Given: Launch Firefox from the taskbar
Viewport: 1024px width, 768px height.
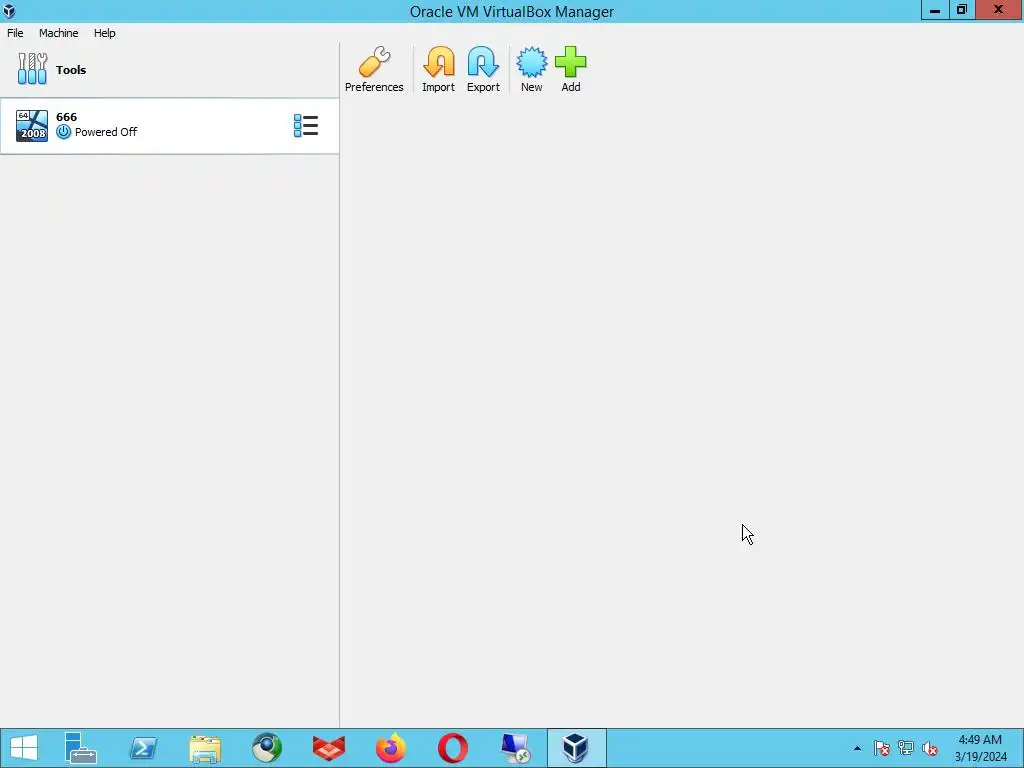Looking at the screenshot, I should pos(391,748).
